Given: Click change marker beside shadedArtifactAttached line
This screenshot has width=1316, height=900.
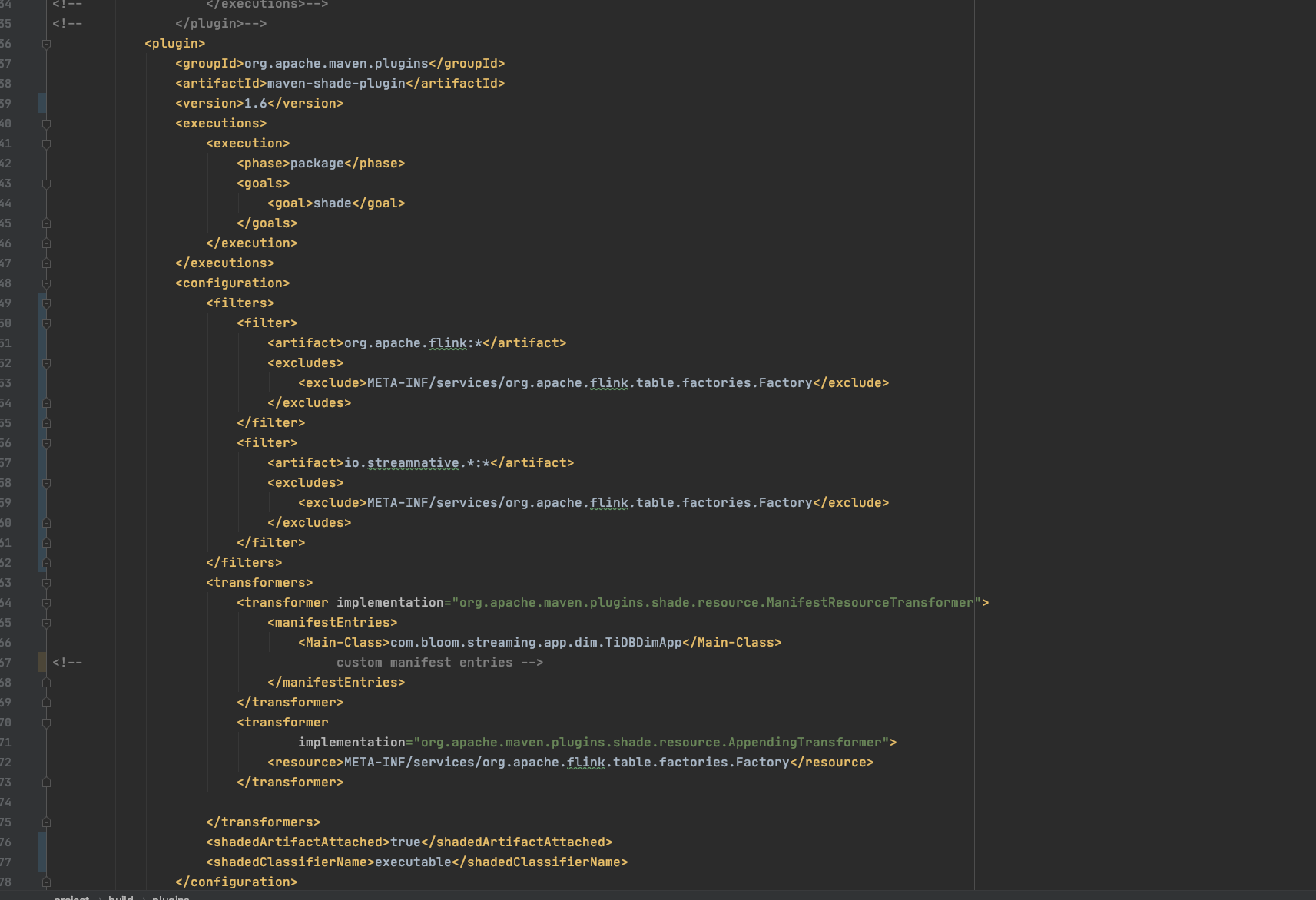Looking at the screenshot, I should point(41,852).
